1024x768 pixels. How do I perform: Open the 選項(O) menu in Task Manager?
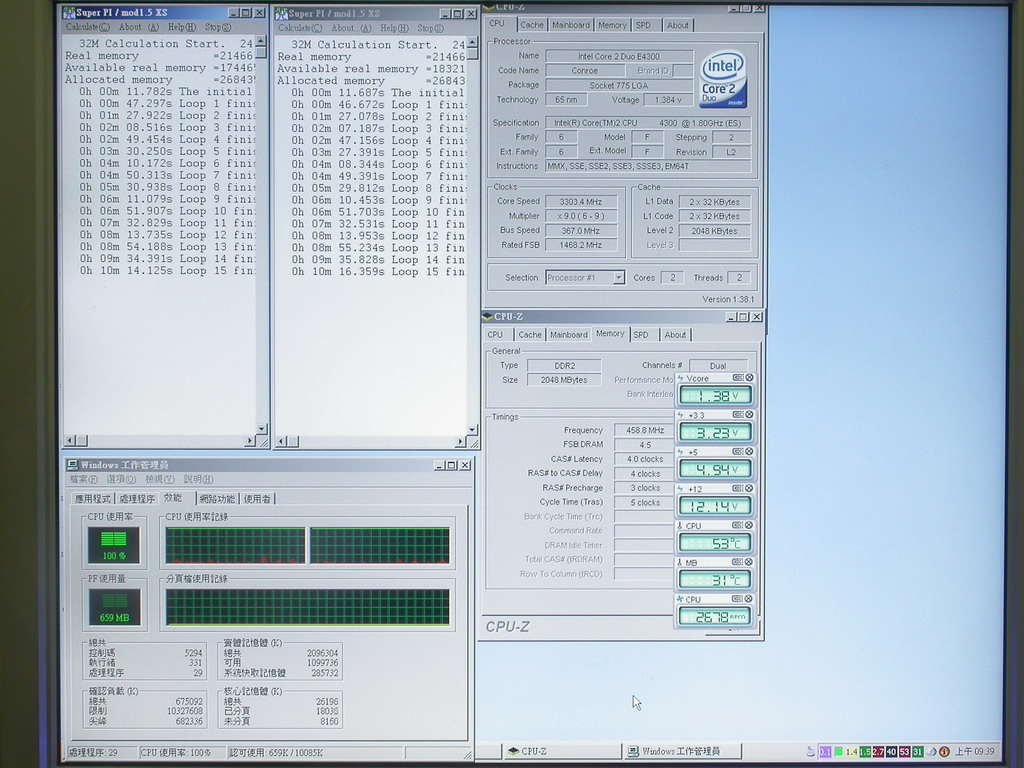pos(121,479)
